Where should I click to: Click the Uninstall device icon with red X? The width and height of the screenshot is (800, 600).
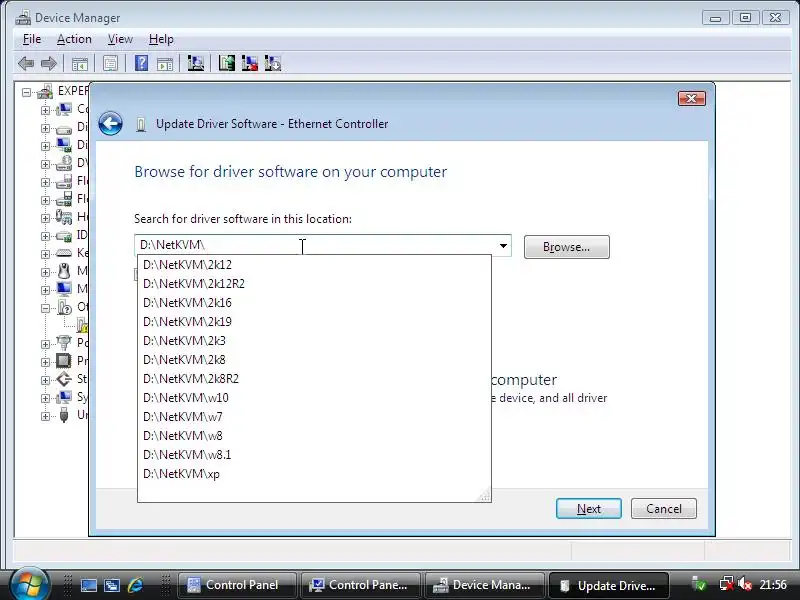pos(249,63)
